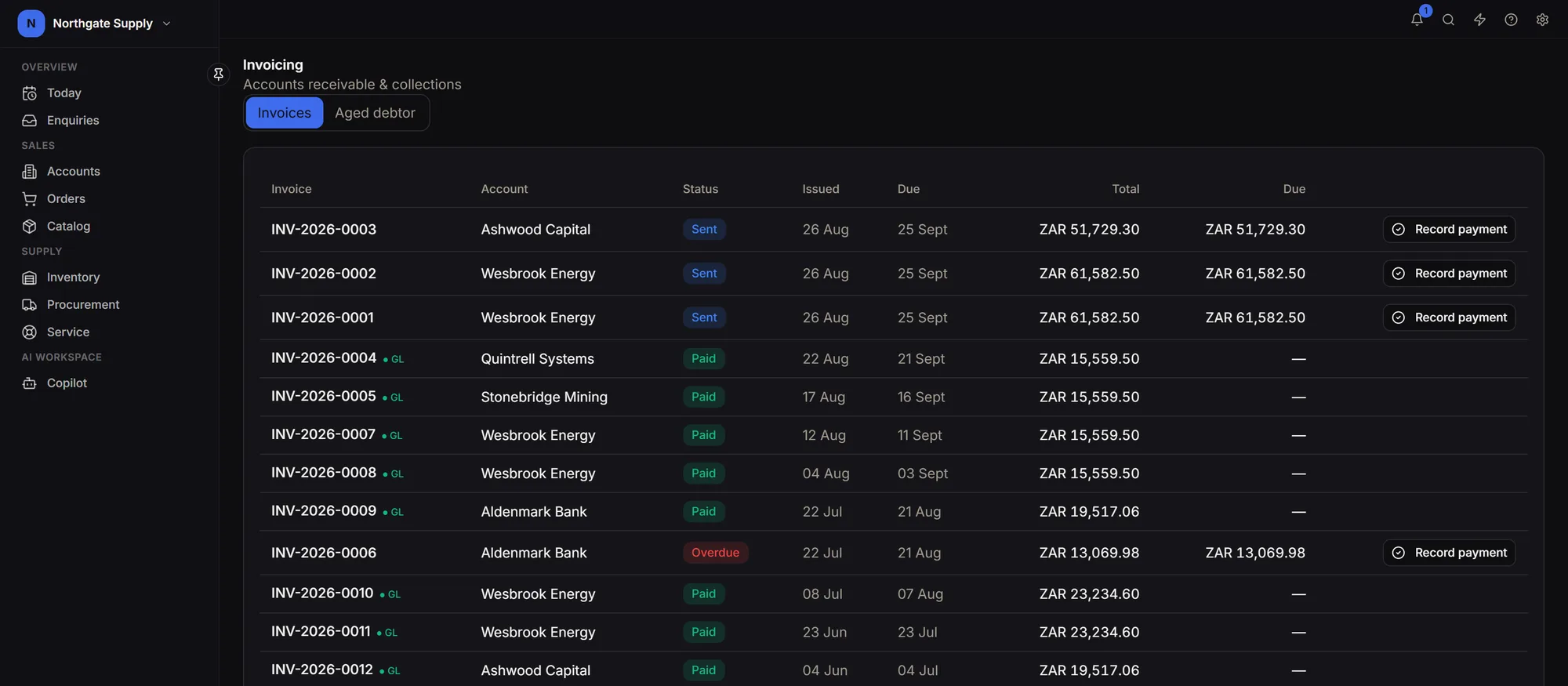Open invoice INV-2026-0007

click(323, 434)
